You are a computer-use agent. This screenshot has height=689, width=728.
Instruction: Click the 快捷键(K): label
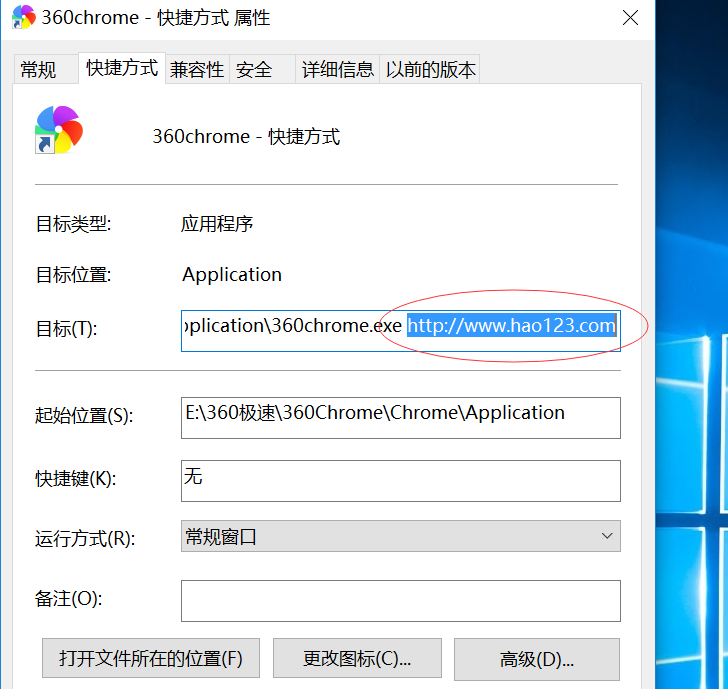(x=76, y=479)
